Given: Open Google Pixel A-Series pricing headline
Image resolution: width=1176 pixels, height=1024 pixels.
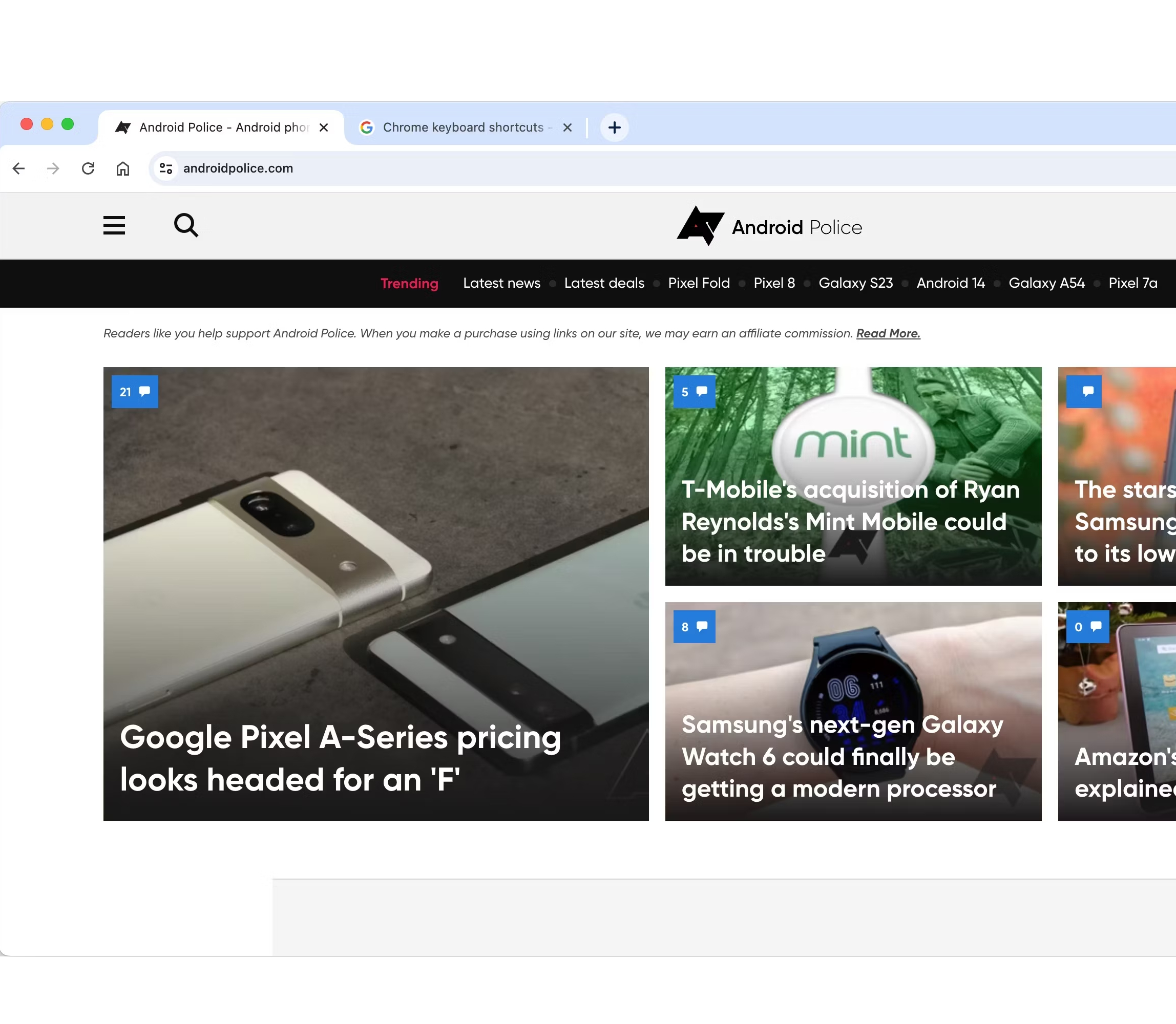Looking at the screenshot, I should click(340, 758).
